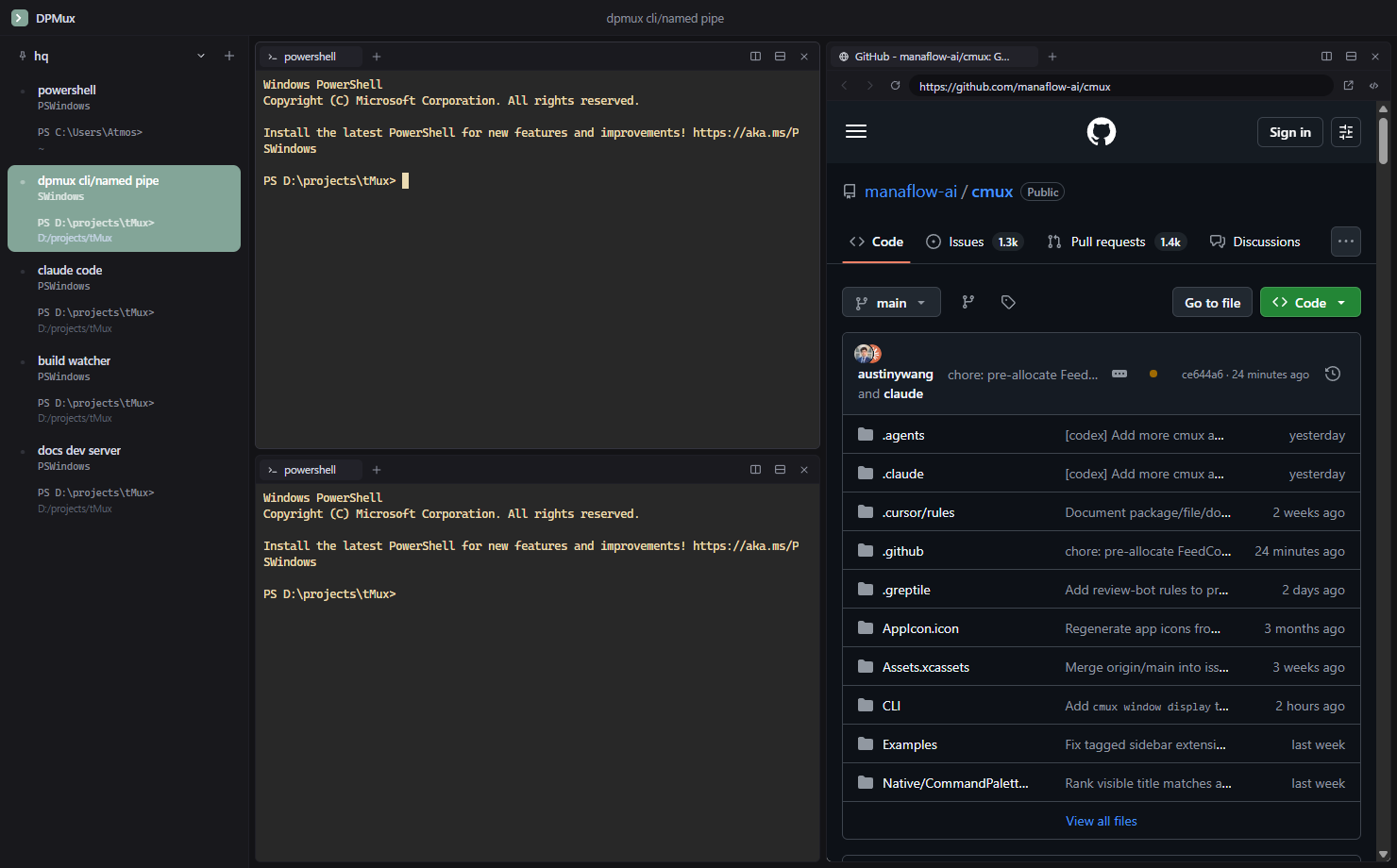Switch to the Pull requests tab
The image size is (1397, 868).
[1116, 242]
